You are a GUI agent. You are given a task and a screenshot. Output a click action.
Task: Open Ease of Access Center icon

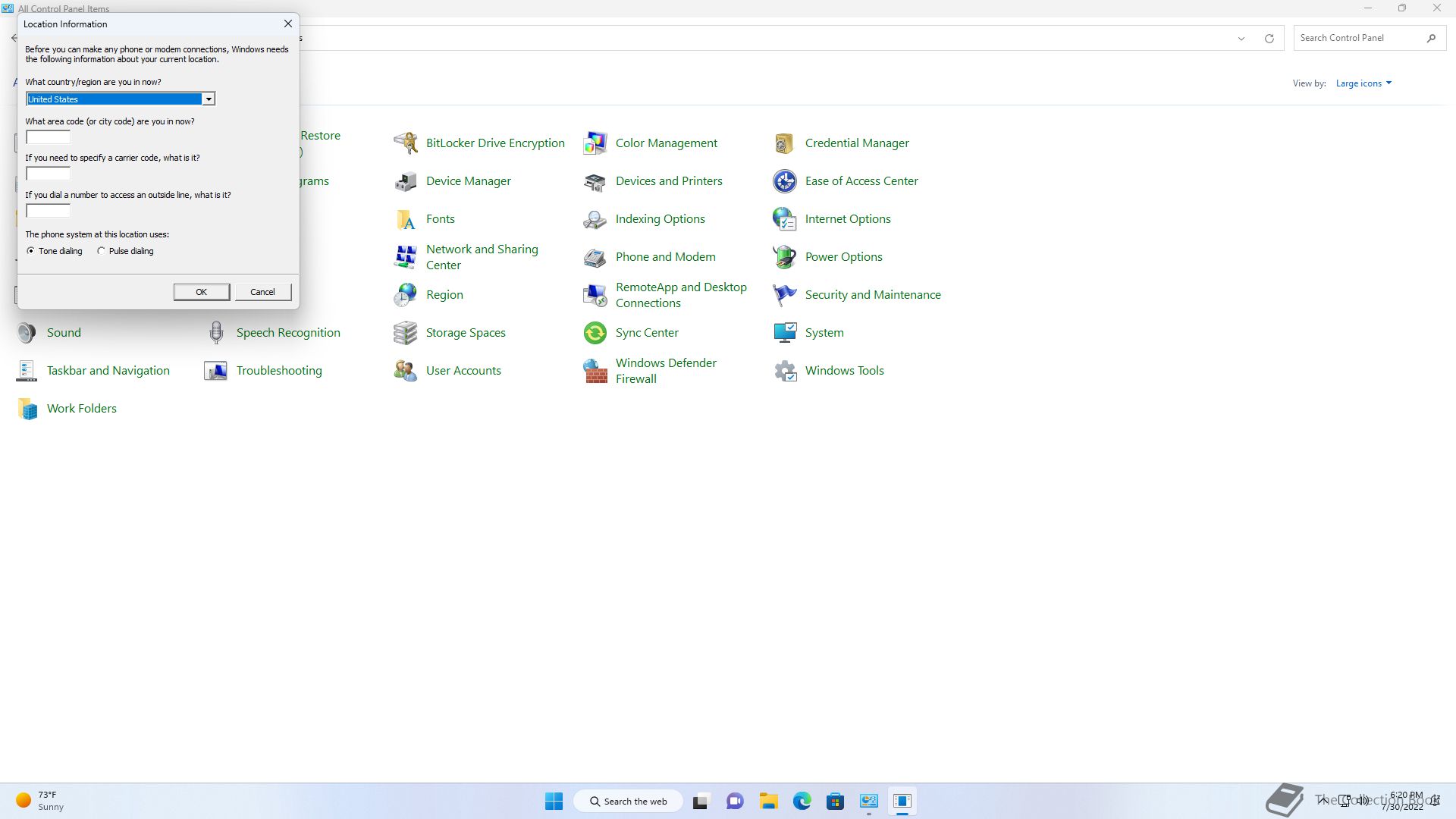point(785,180)
